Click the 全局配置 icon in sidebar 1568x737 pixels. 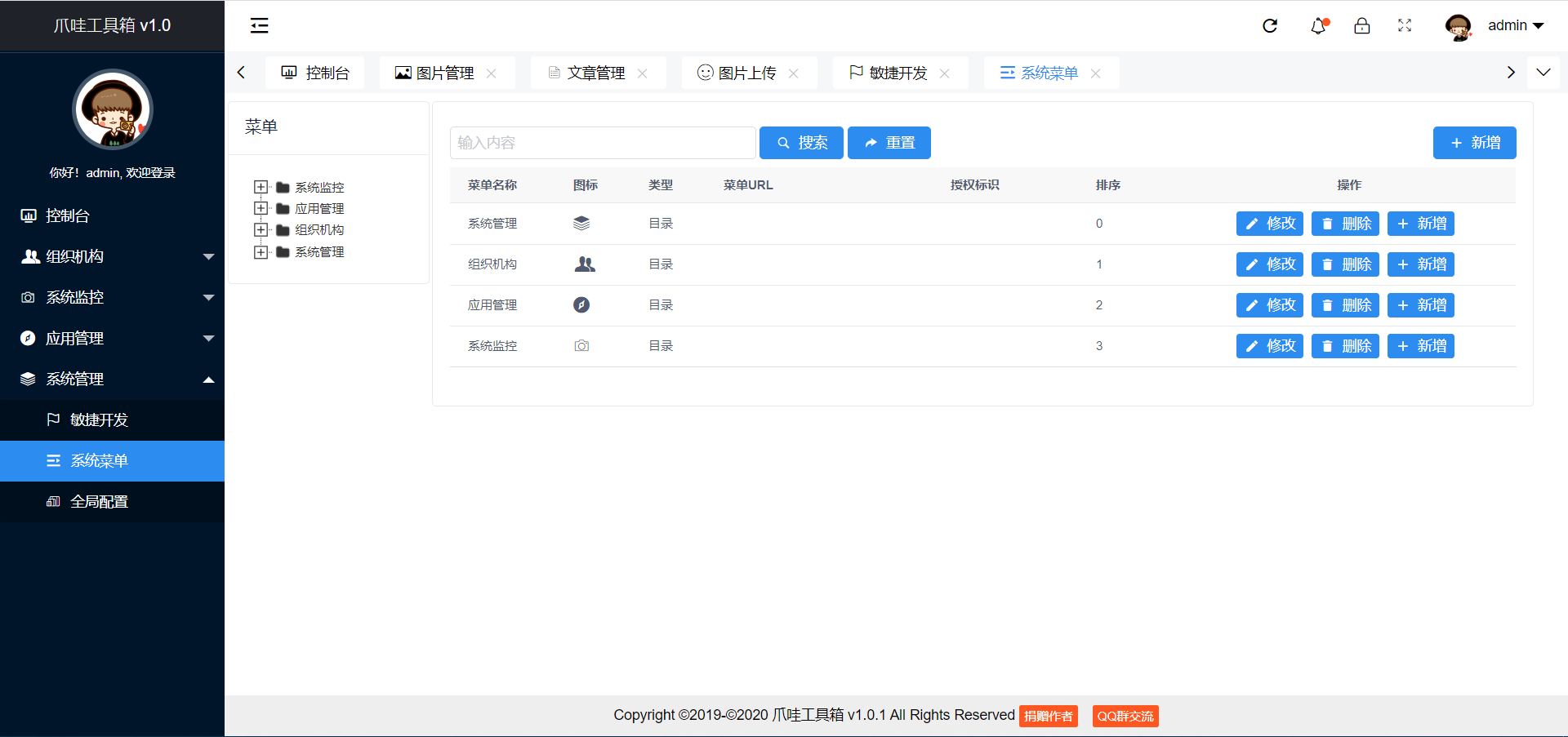coord(52,501)
